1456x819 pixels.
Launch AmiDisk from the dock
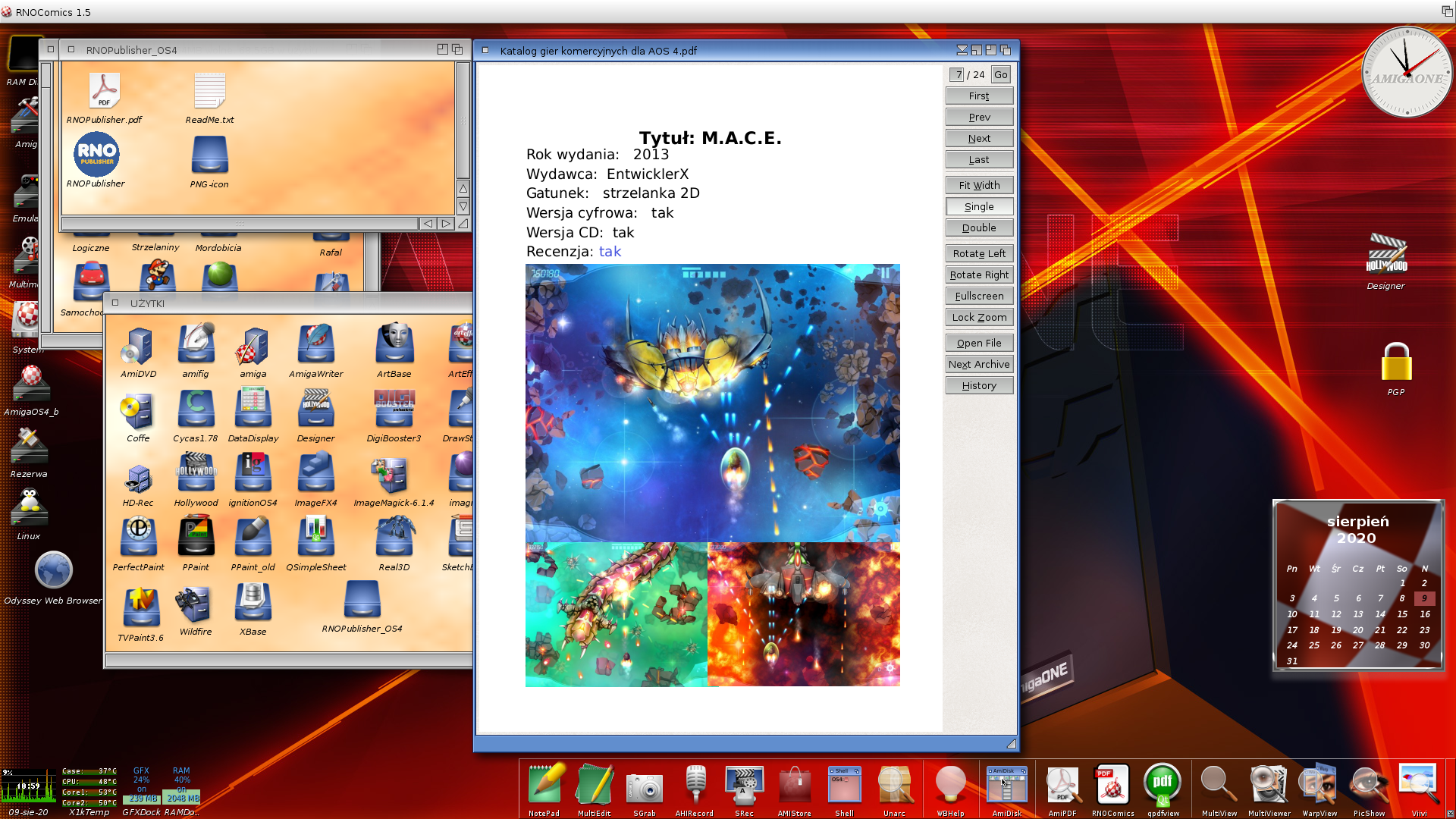(1006, 785)
